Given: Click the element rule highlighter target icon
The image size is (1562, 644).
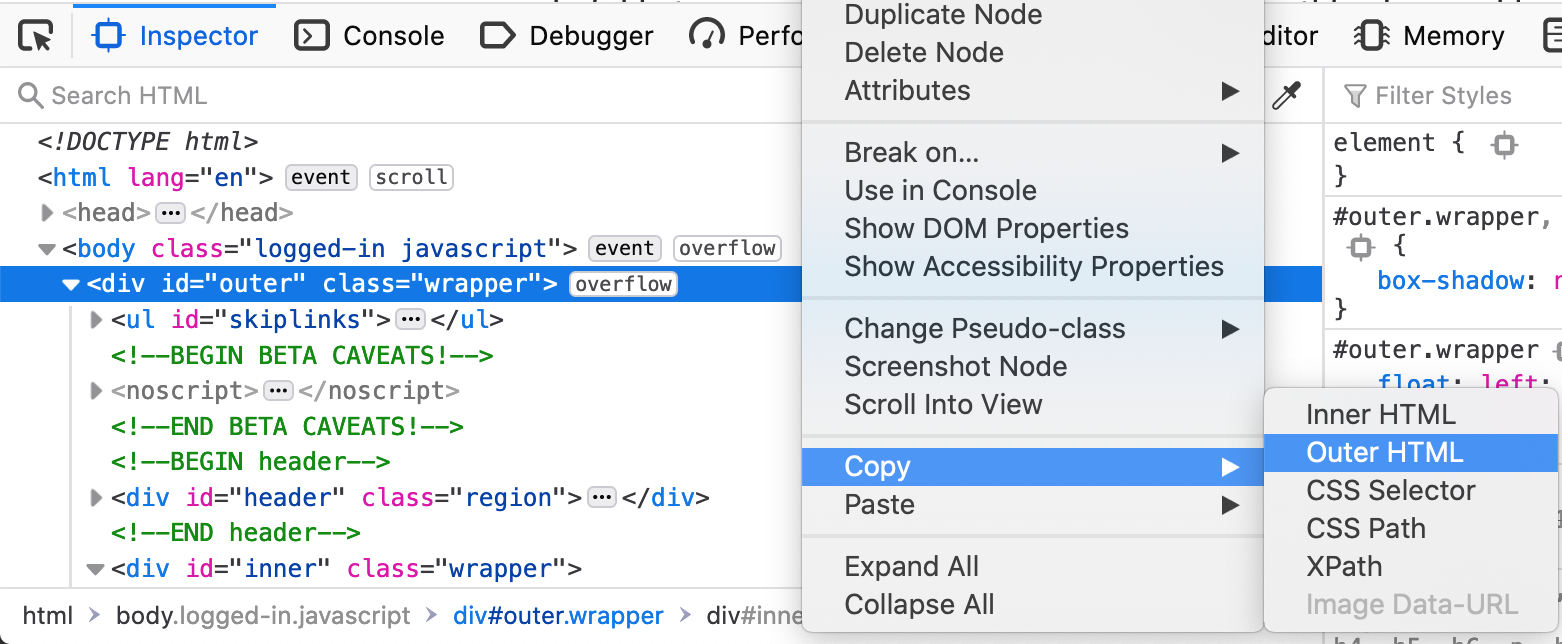Looking at the screenshot, I should tap(1504, 144).
